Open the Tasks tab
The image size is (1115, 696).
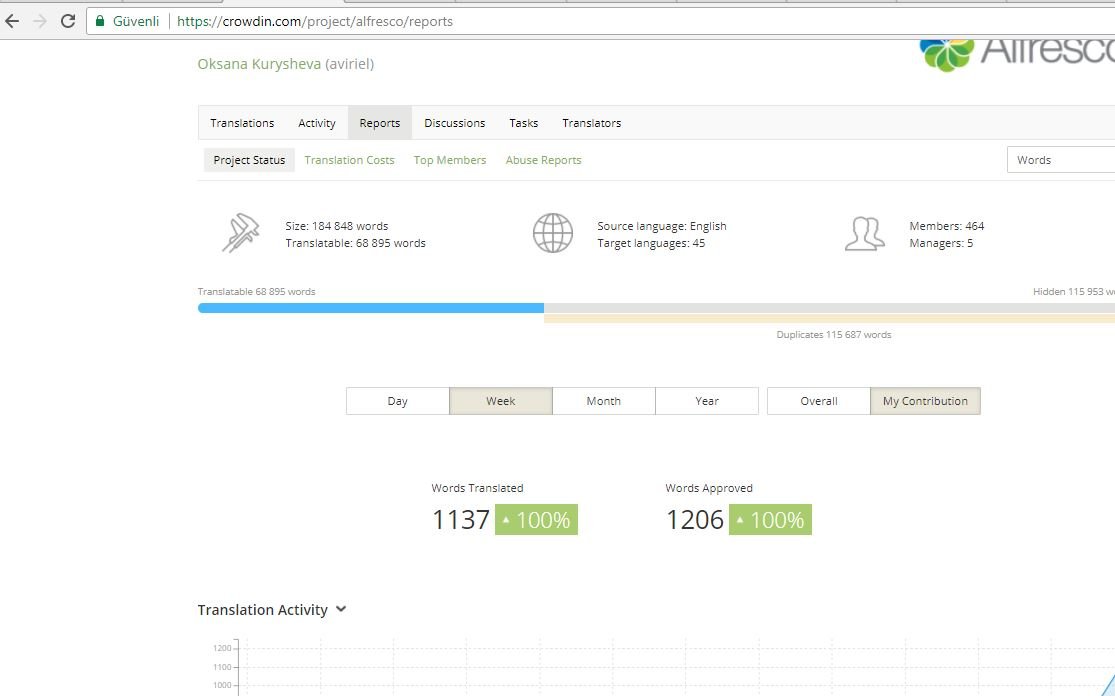(x=523, y=123)
